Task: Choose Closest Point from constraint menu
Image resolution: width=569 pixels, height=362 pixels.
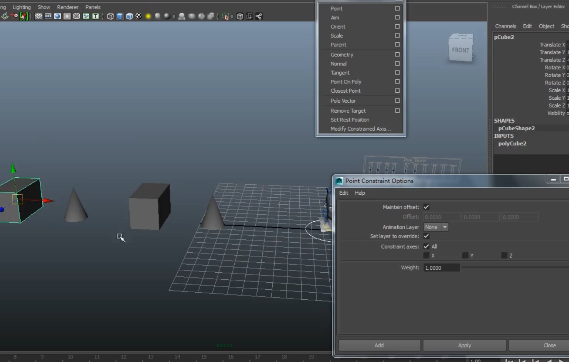Action: [345, 91]
